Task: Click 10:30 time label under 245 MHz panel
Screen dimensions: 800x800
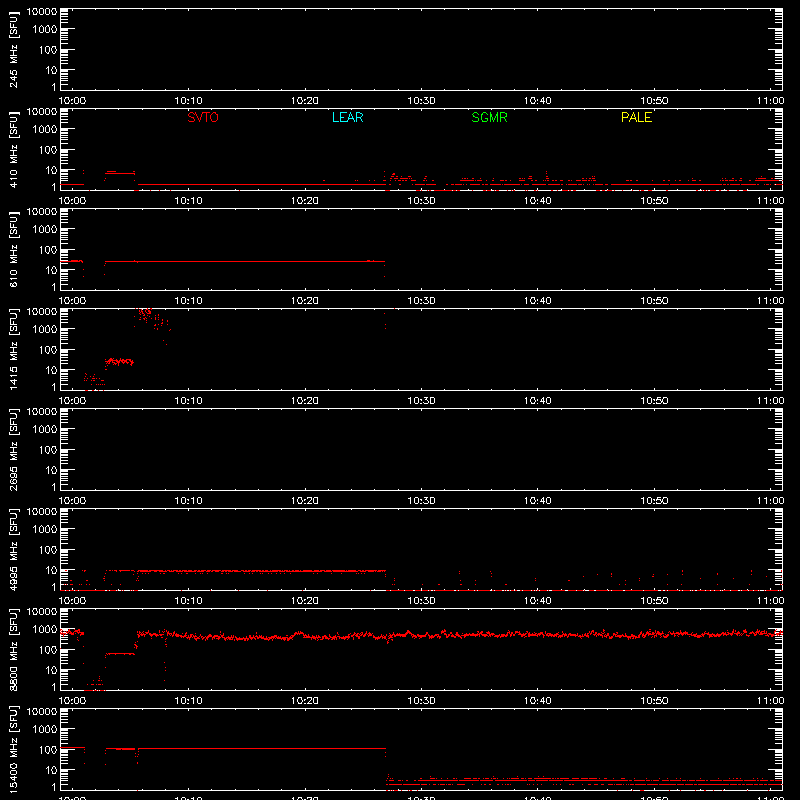Action: (421, 101)
